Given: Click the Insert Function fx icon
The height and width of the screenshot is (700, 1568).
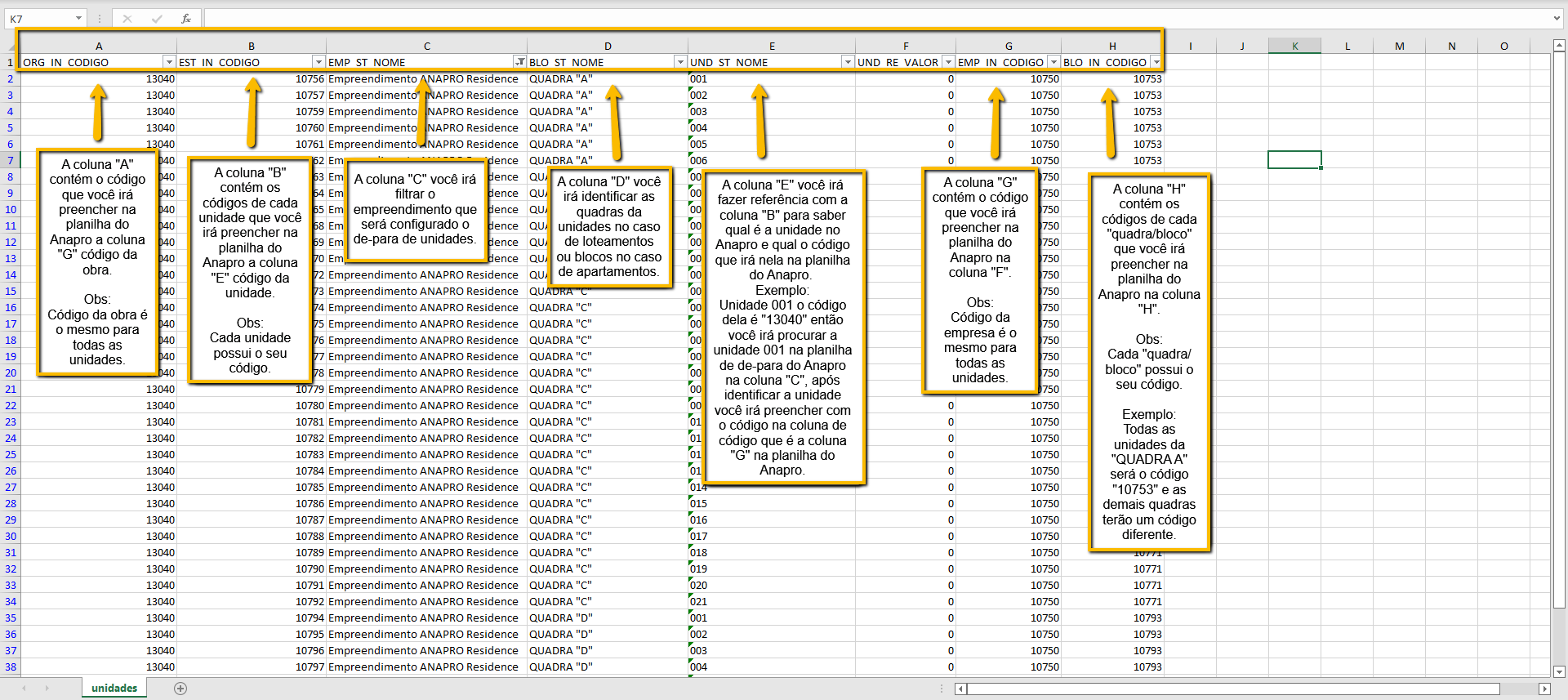Looking at the screenshot, I should pos(186,18).
